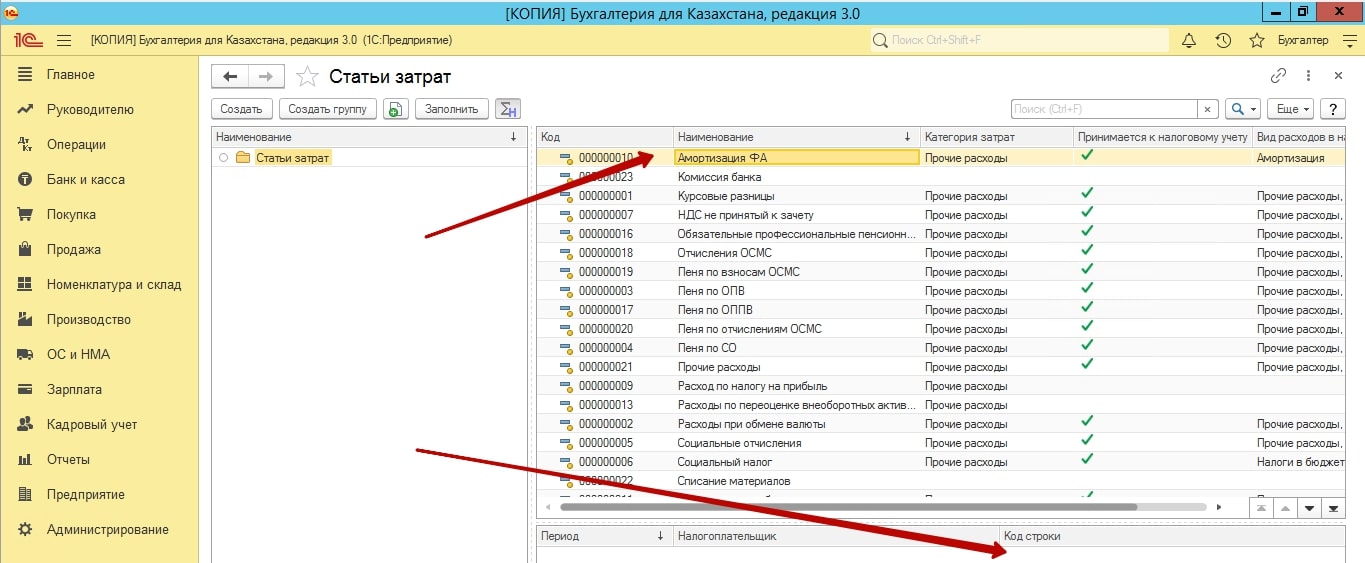Click the Создать button
The height and width of the screenshot is (563, 1365).
(241, 109)
